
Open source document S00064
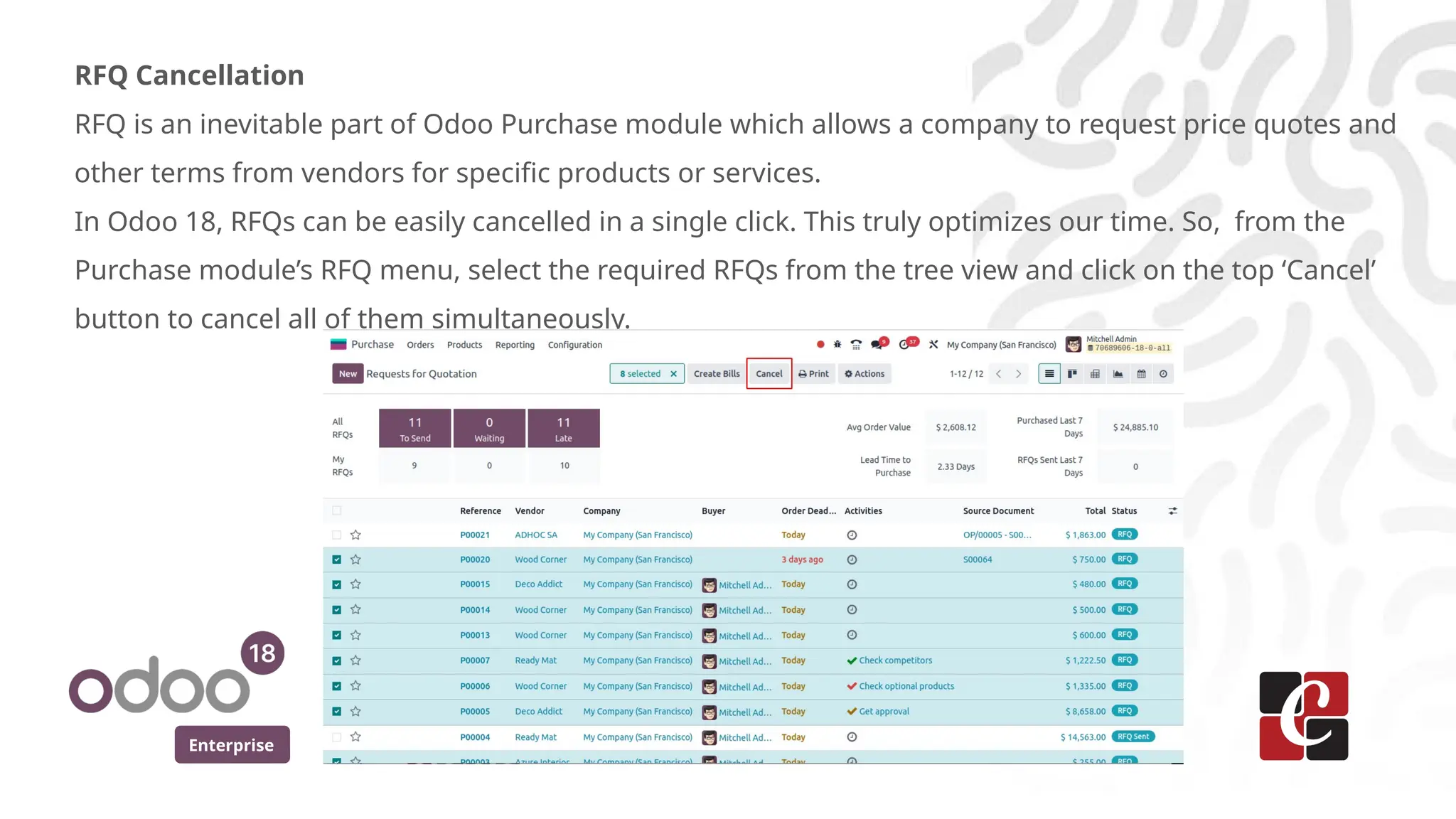(x=978, y=560)
